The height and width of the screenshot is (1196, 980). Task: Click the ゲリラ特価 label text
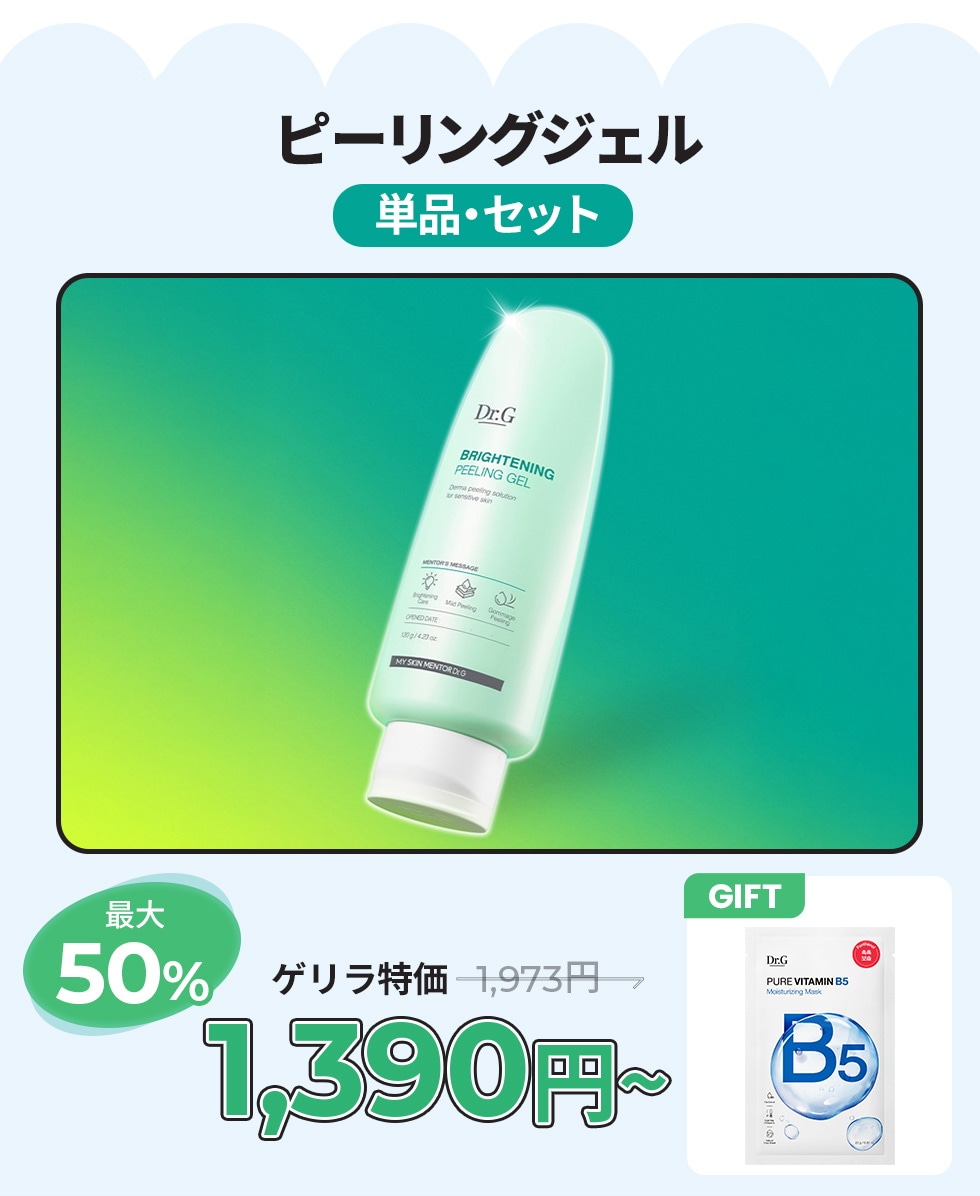360,979
